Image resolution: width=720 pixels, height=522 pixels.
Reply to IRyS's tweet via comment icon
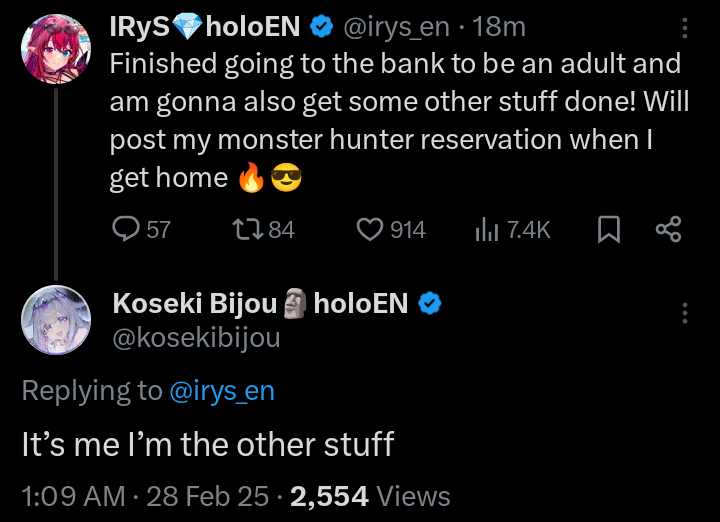[x=126, y=230]
